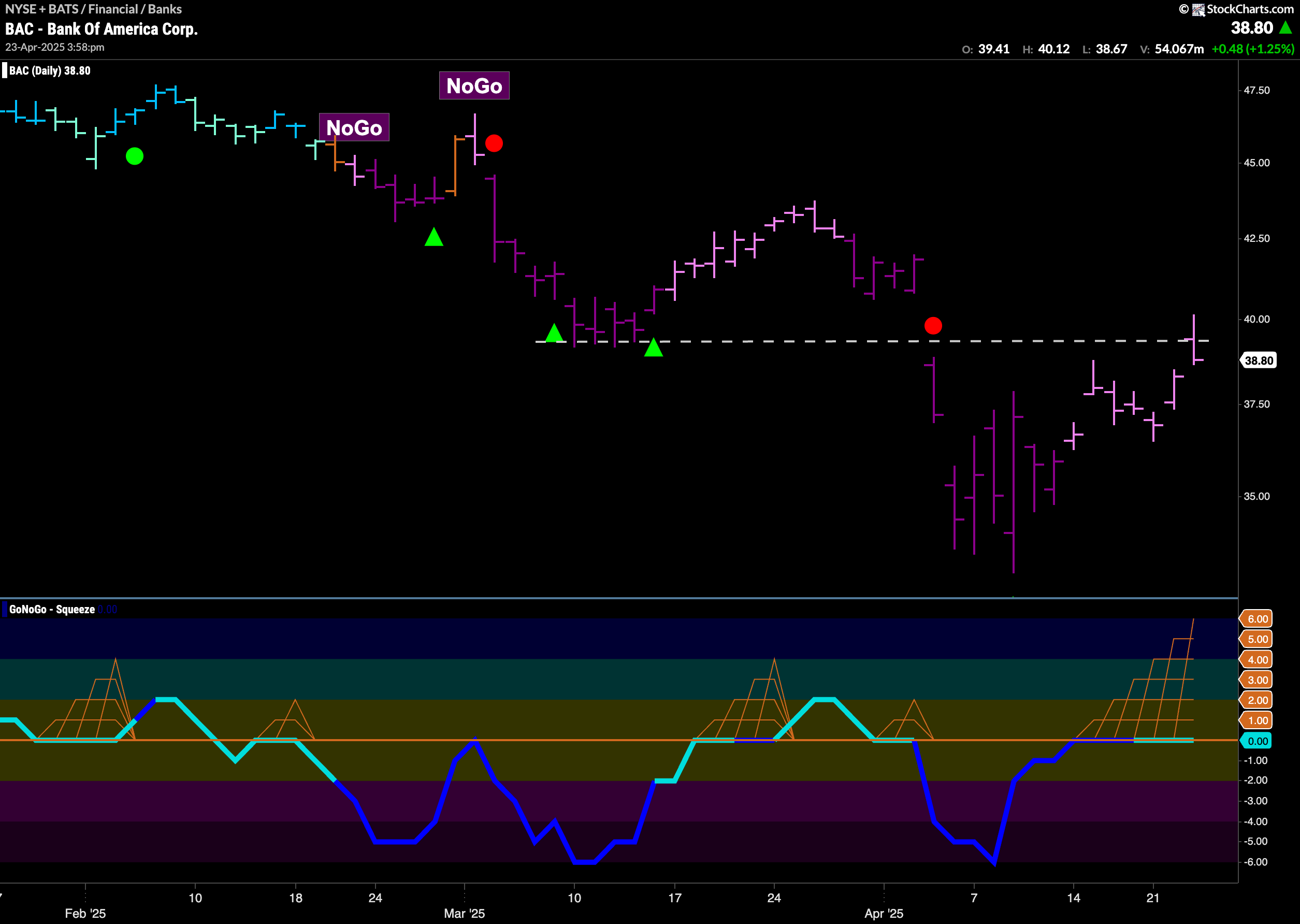Click the lower NoGo label box
This screenshot has height=924, width=1300.
(x=354, y=127)
